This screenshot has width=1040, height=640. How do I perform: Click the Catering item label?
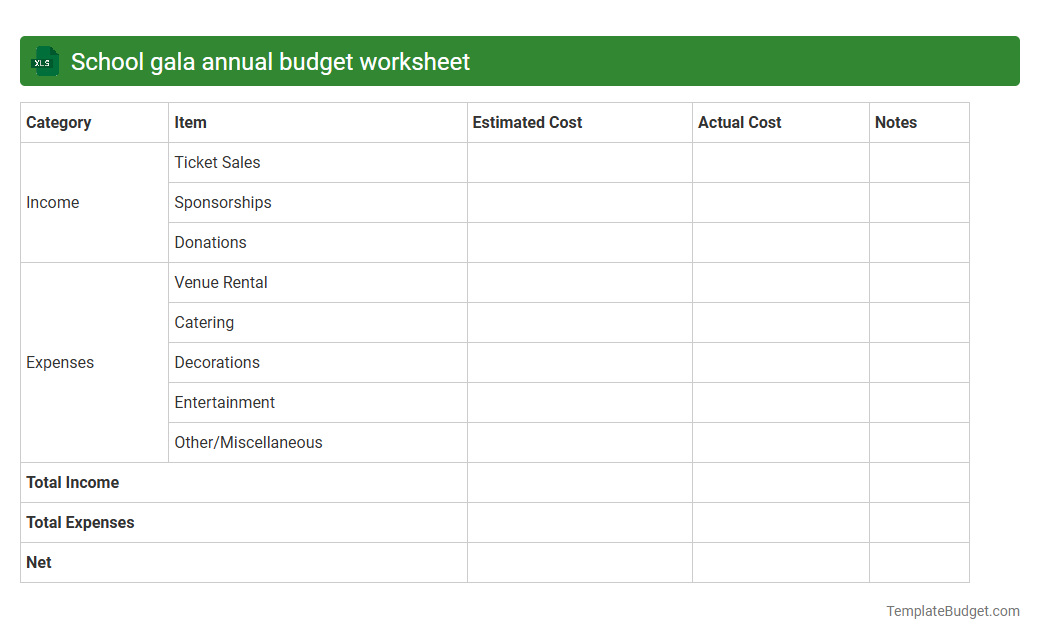204,322
